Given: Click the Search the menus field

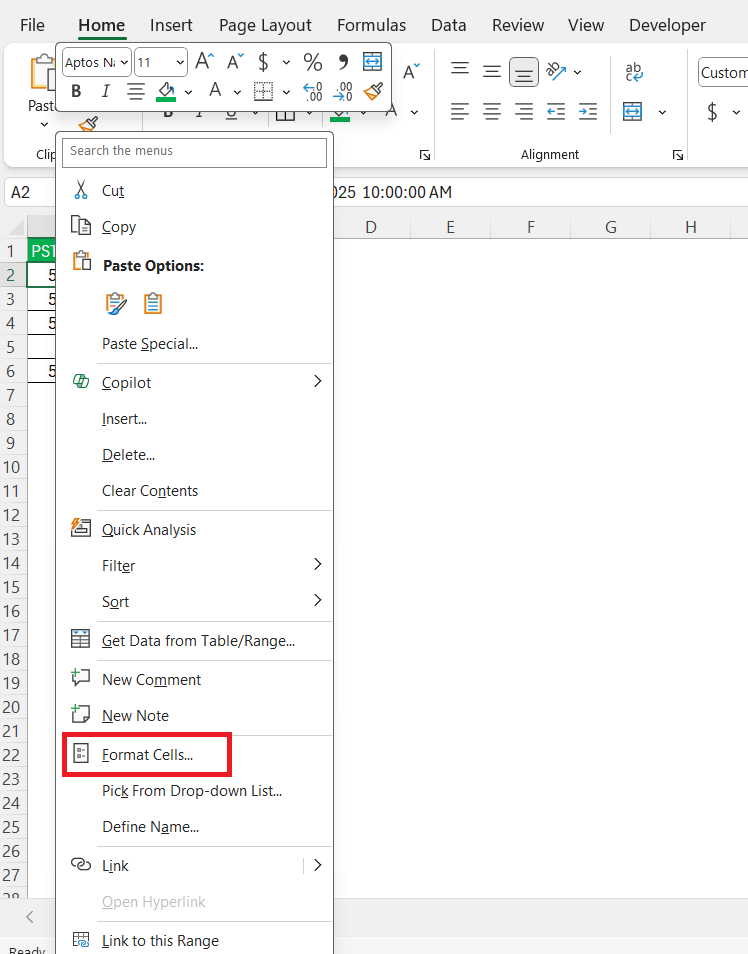Looking at the screenshot, I should [x=194, y=151].
